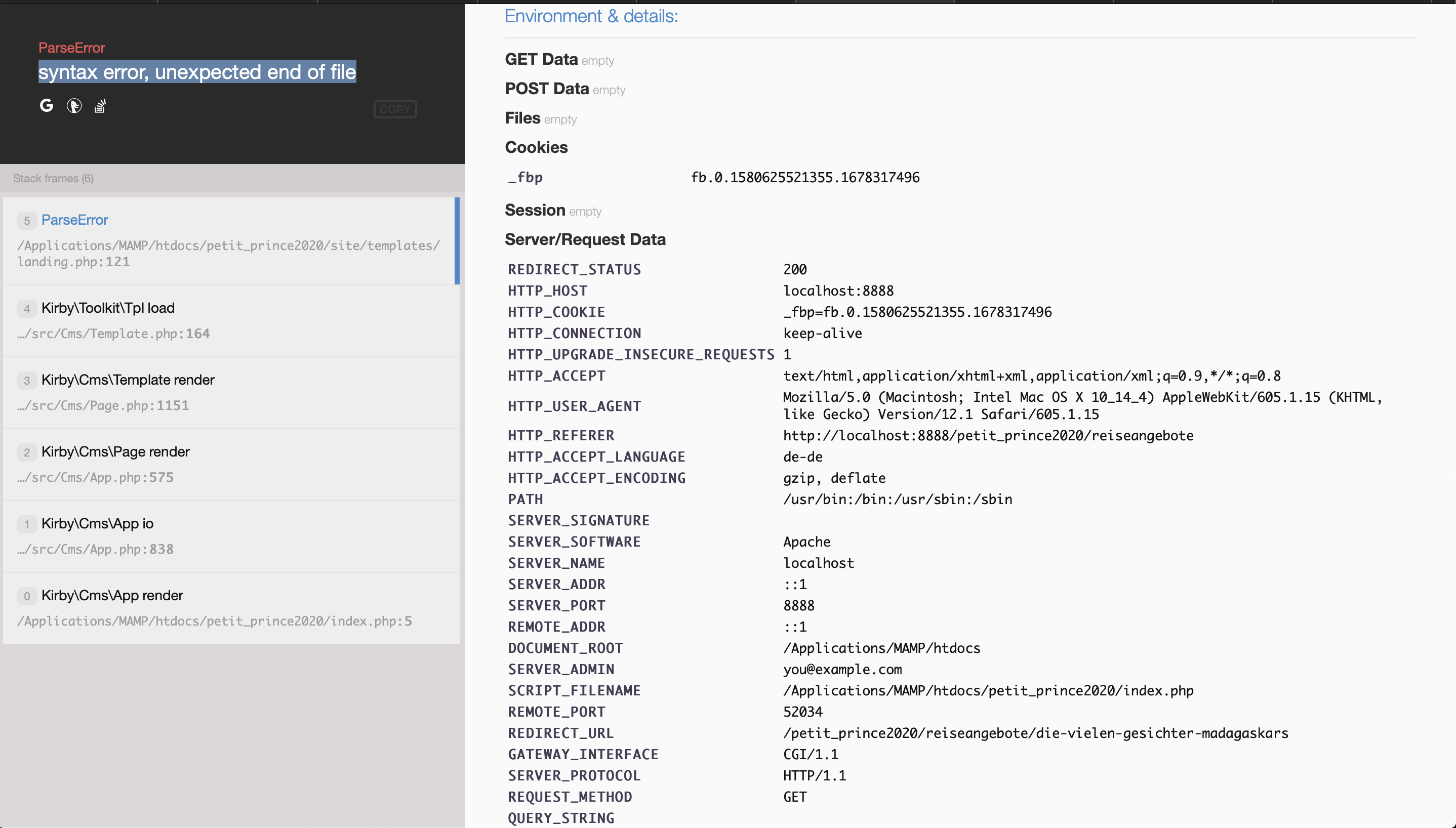Search the error on Stack Overflow
The height and width of the screenshot is (828, 1456).
[x=100, y=106]
